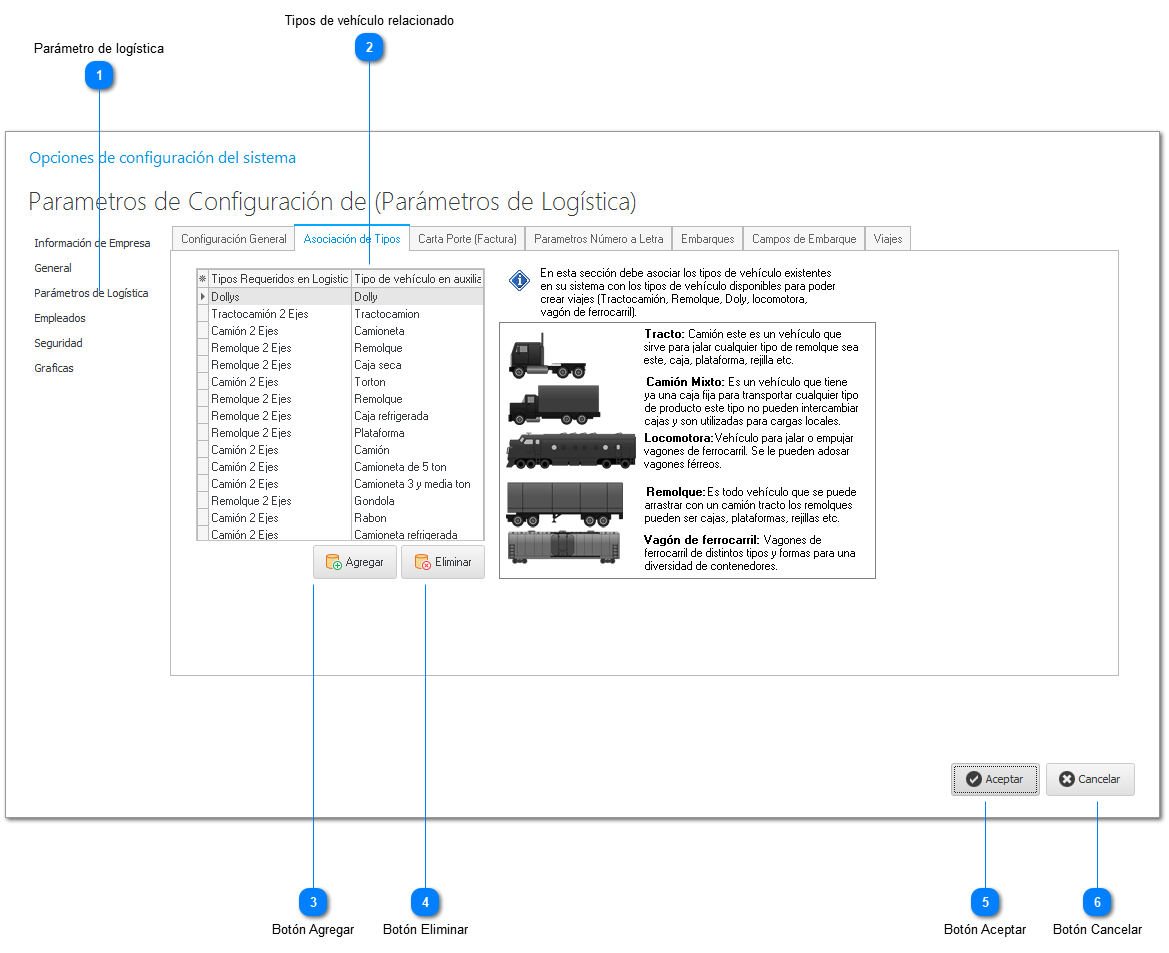The image size is (1169, 953).
Task: Click the blue information diamond icon
Action: (519, 281)
